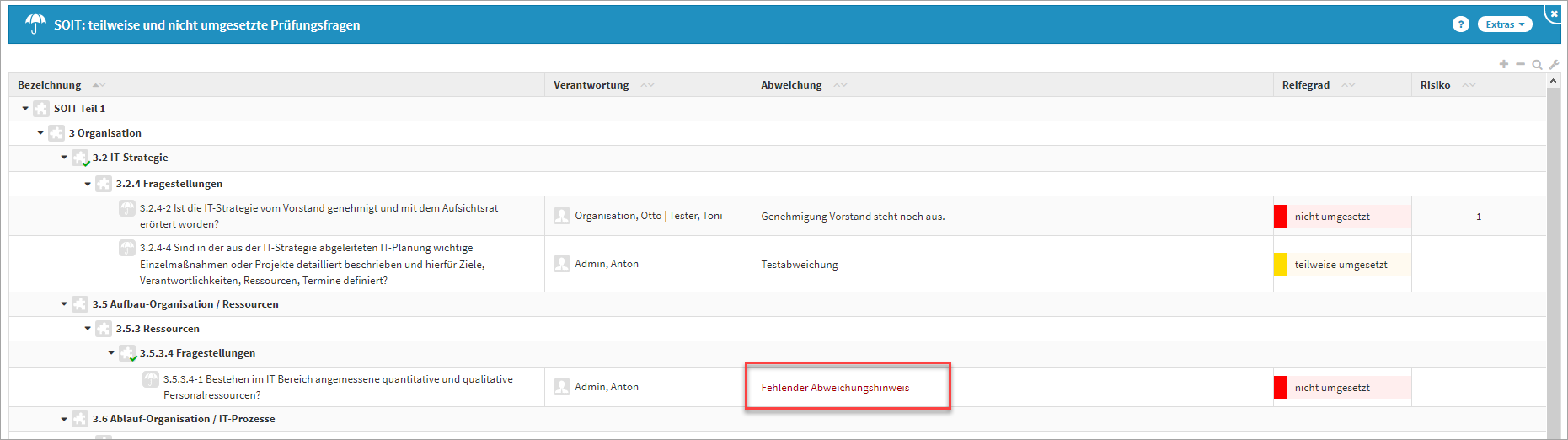1568x440 pixels.
Task: Click the puzzle icon next to 3.2 IT-Strategie
Action: [x=80, y=158]
